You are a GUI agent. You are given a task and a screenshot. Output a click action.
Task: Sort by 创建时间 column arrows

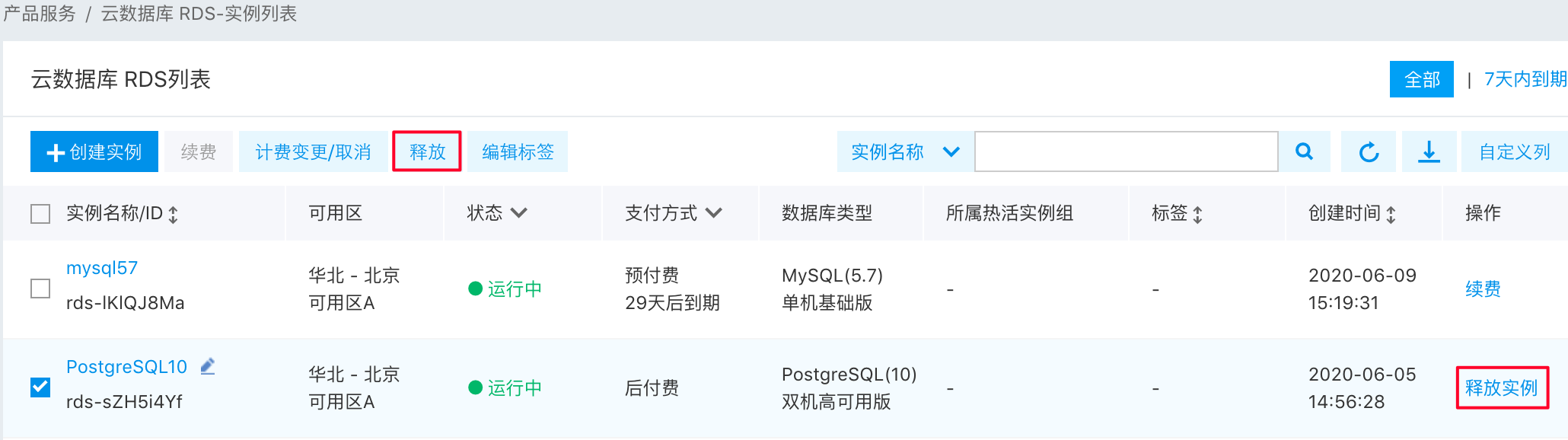1391,215
